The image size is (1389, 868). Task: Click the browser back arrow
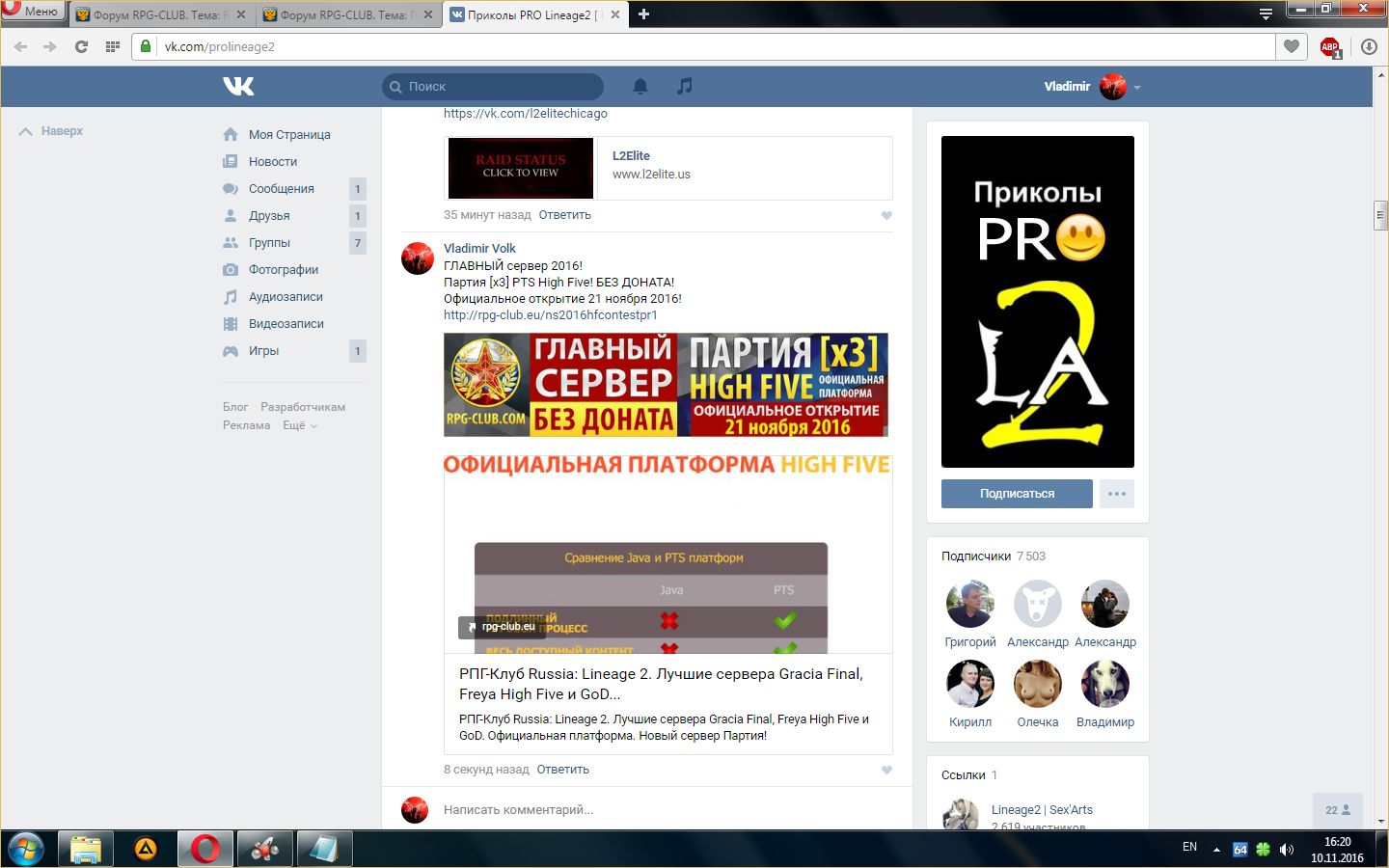coord(20,46)
